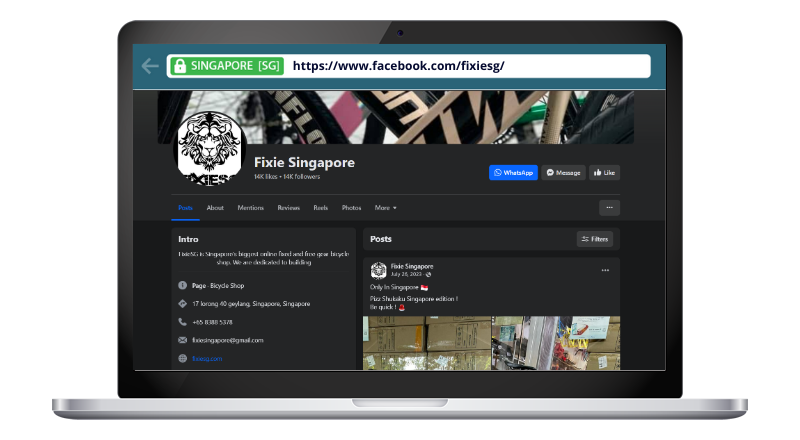800x440 pixels.
Task: Open the Photos tab
Action: click(x=351, y=208)
